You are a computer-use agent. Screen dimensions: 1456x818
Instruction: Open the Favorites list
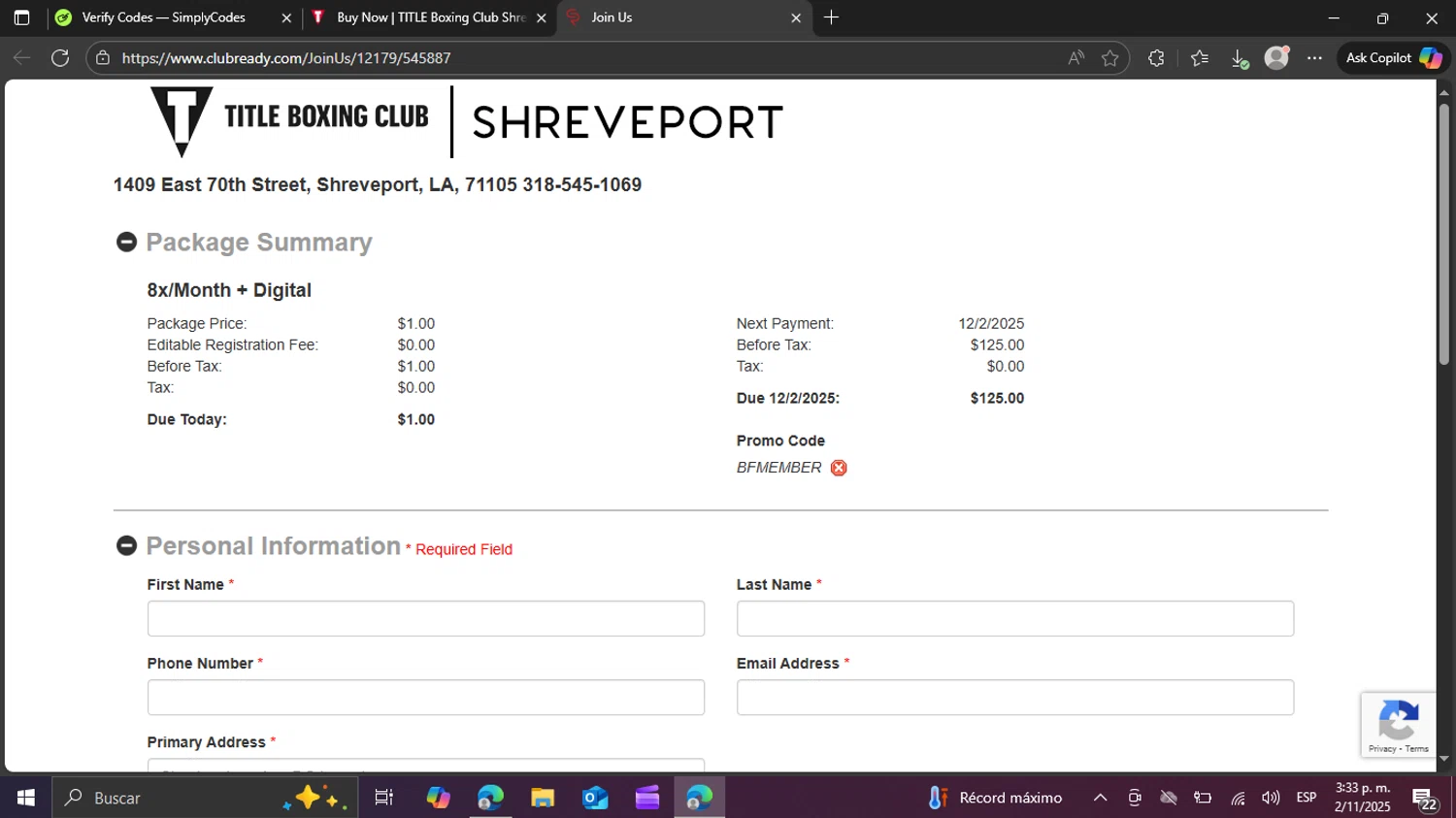[x=1200, y=58]
